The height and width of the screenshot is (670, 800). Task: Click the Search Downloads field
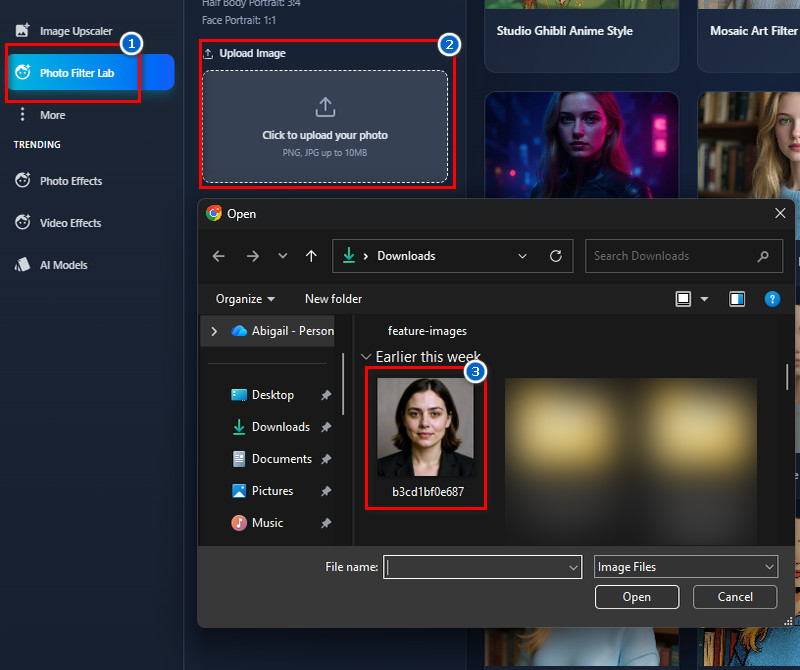684,256
